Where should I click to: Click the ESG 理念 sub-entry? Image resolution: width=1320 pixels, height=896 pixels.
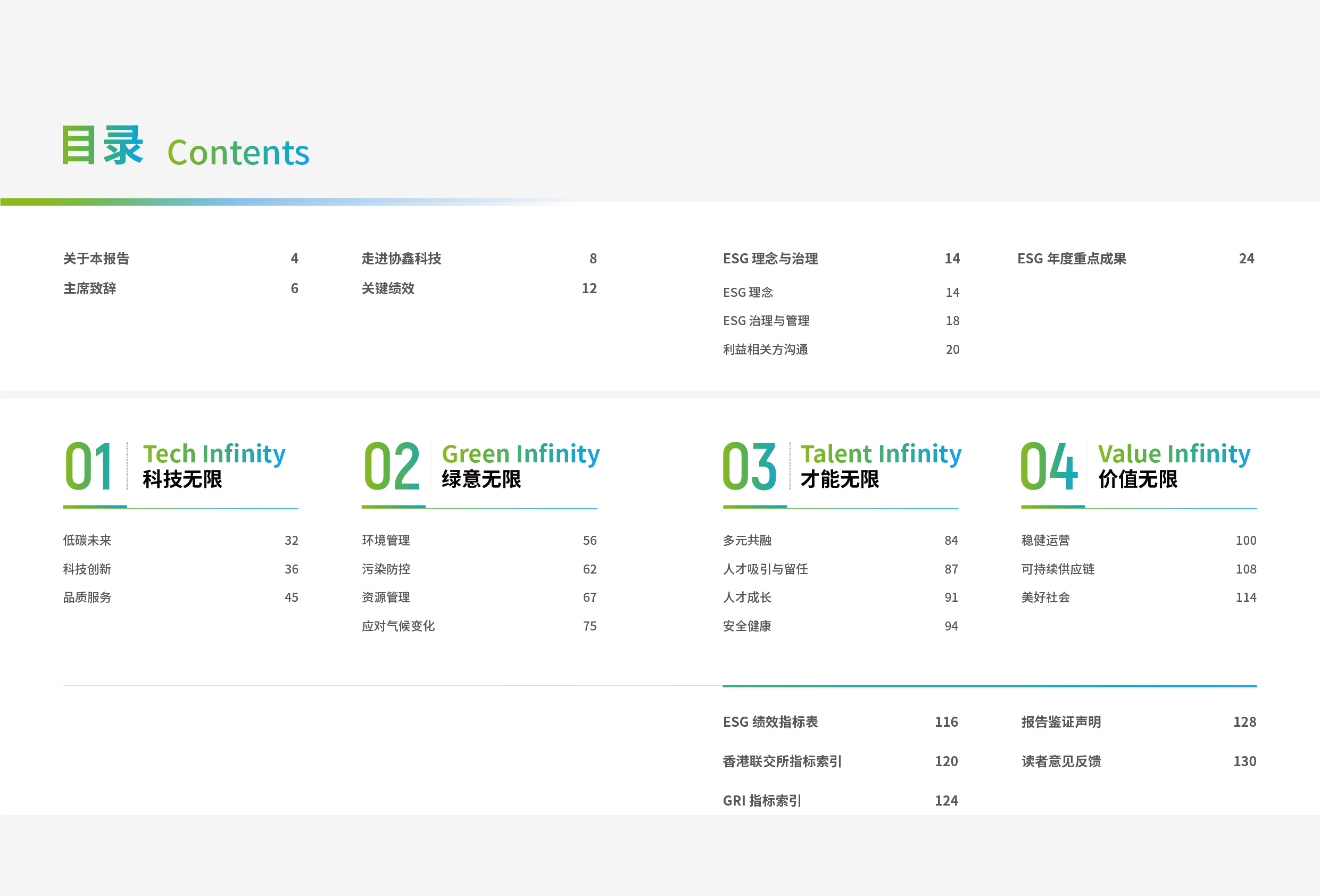click(748, 292)
